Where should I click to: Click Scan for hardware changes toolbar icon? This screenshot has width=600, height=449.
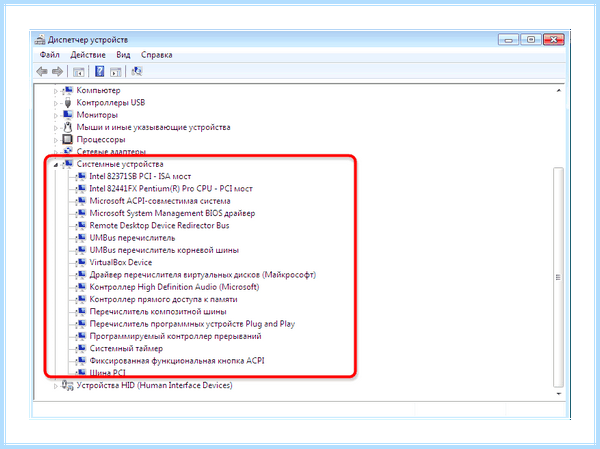137,71
